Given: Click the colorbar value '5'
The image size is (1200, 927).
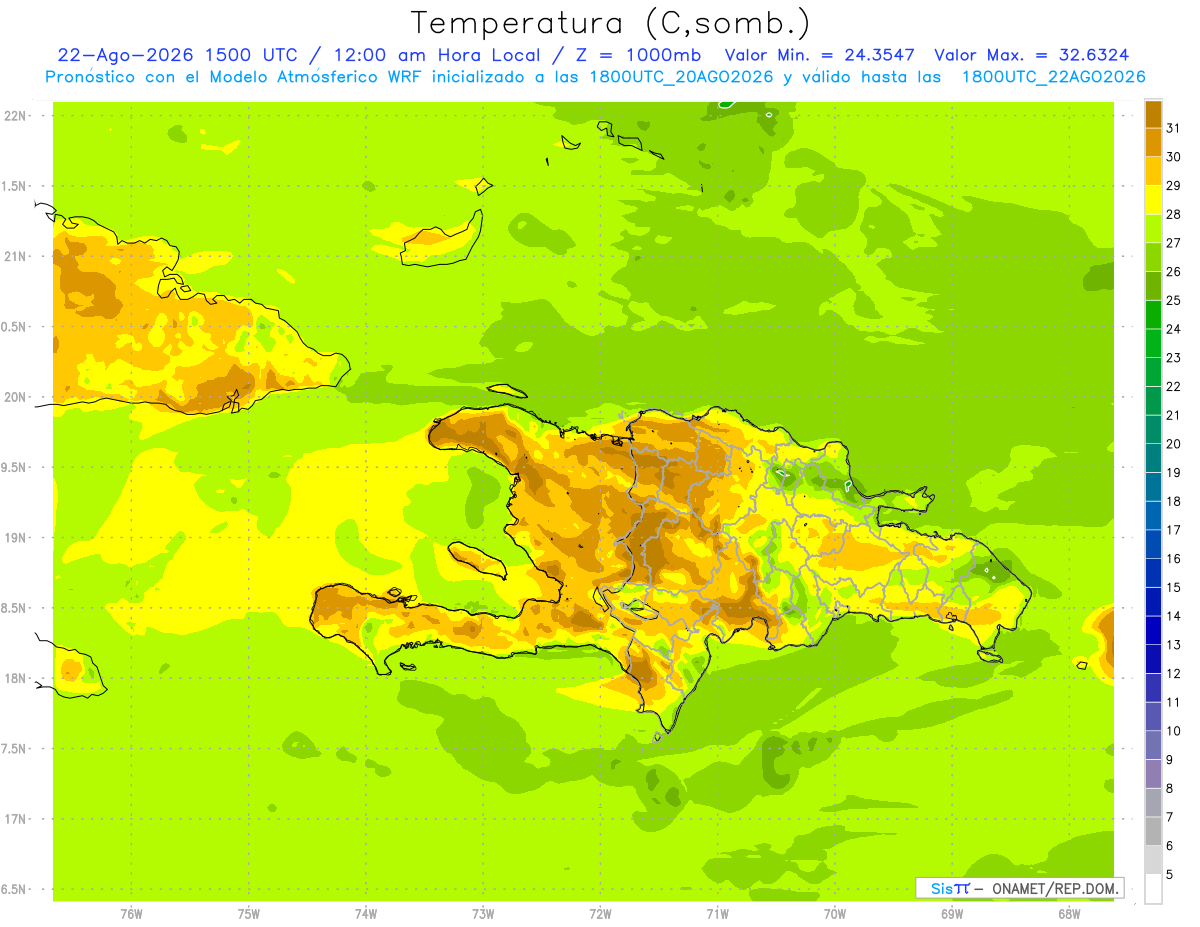Looking at the screenshot, I should click(x=1170, y=874).
